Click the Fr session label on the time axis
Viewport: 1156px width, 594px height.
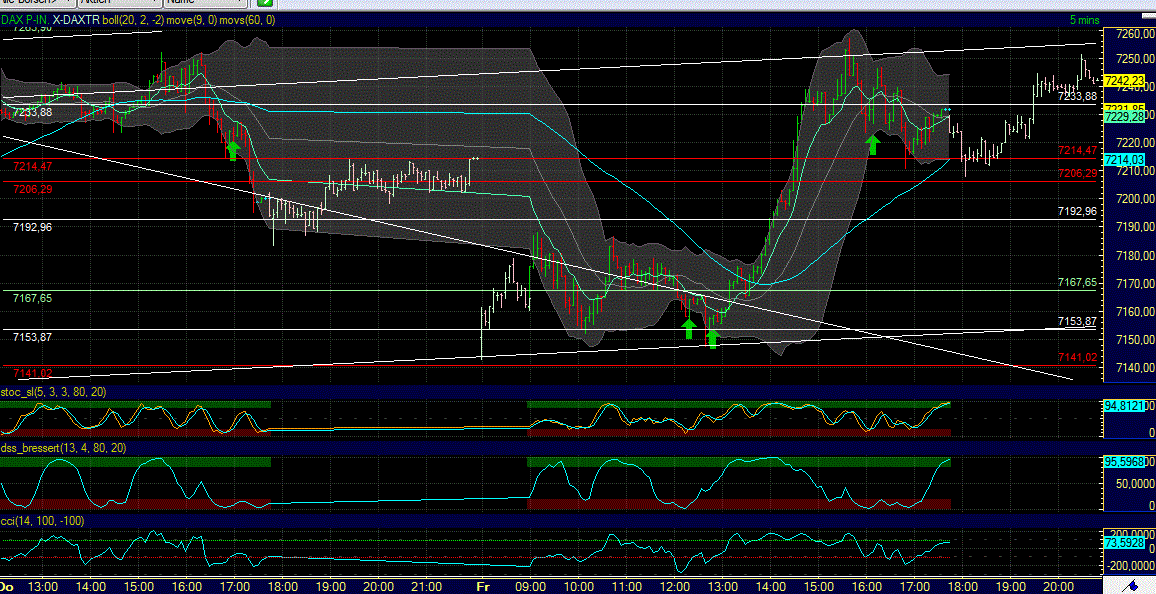click(482, 587)
